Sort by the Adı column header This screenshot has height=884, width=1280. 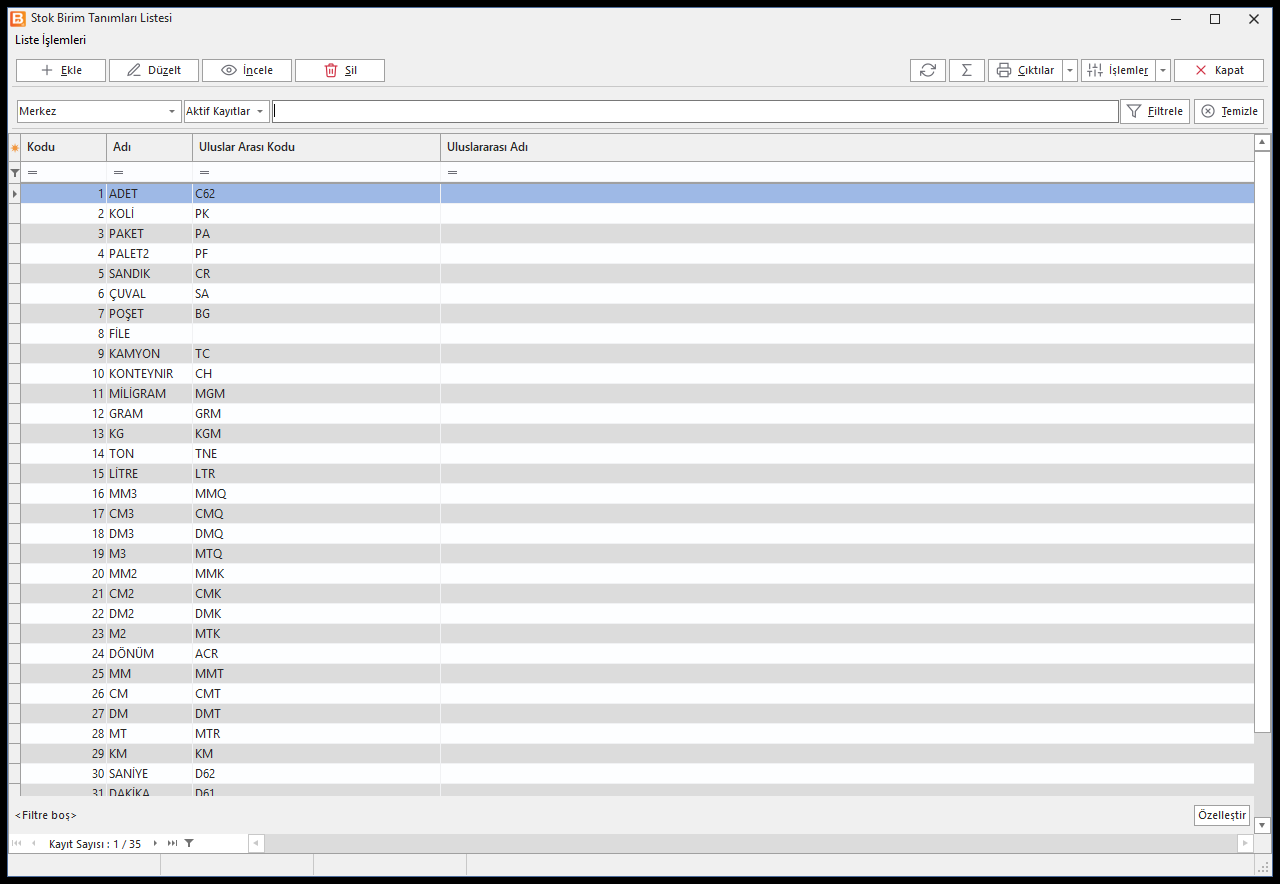150,147
